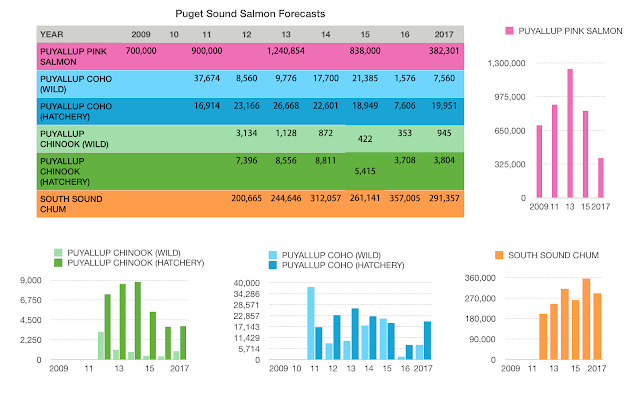The width and height of the screenshot is (640, 393).
Task: Select the chum 200,665 cell
Action: point(247,198)
